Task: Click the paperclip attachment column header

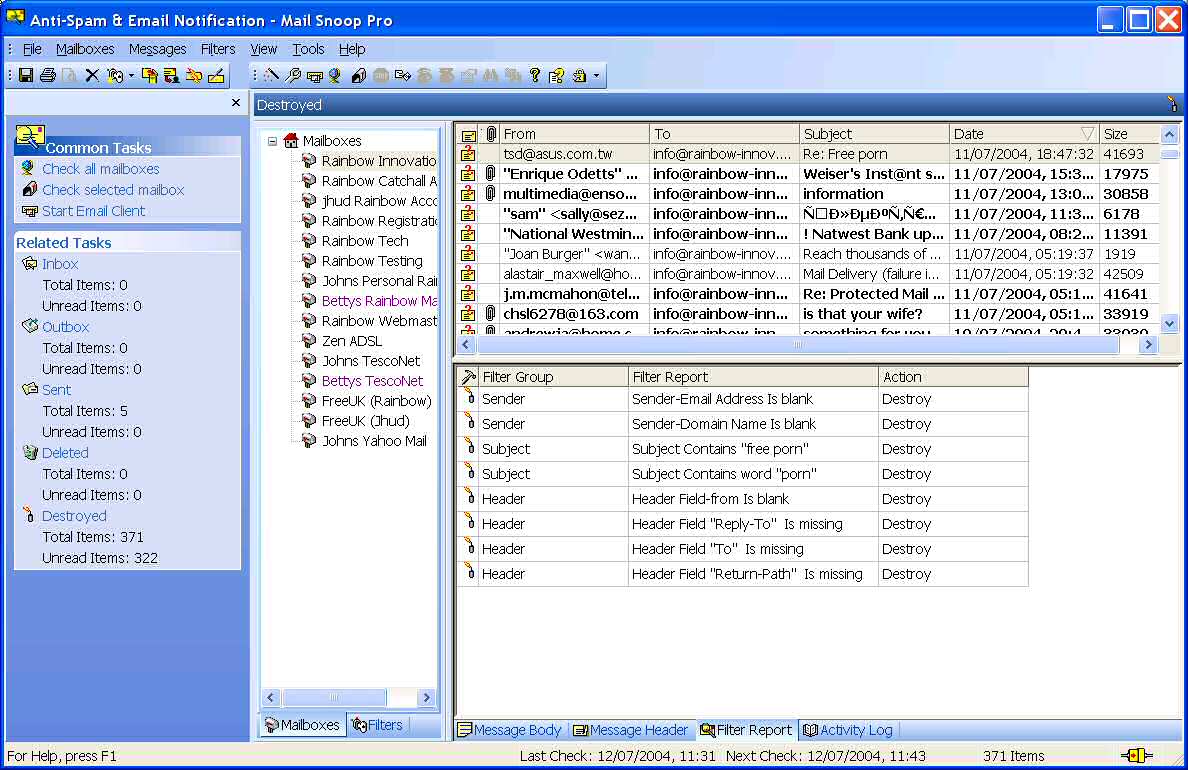Action: [491, 134]
